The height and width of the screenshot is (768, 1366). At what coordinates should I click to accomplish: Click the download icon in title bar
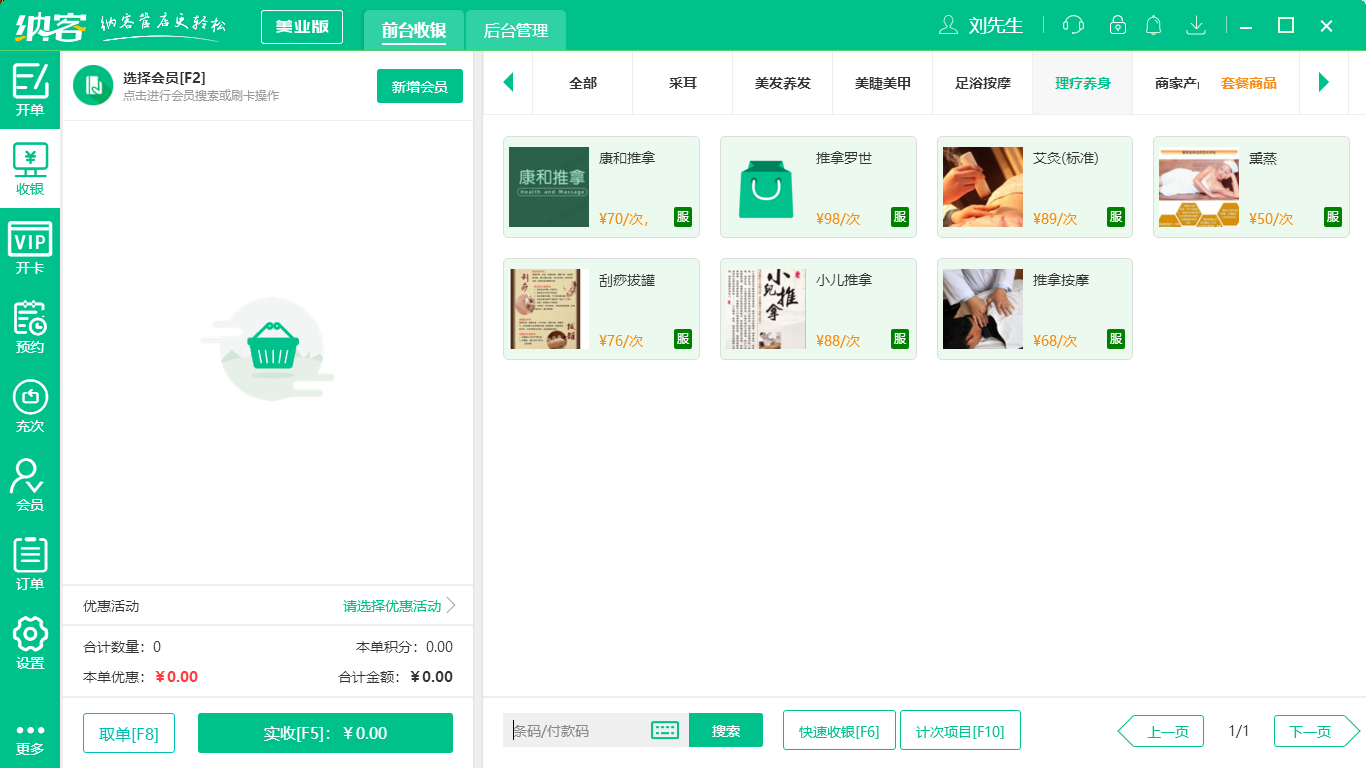pyautogui.click(x=1195, y=25)
